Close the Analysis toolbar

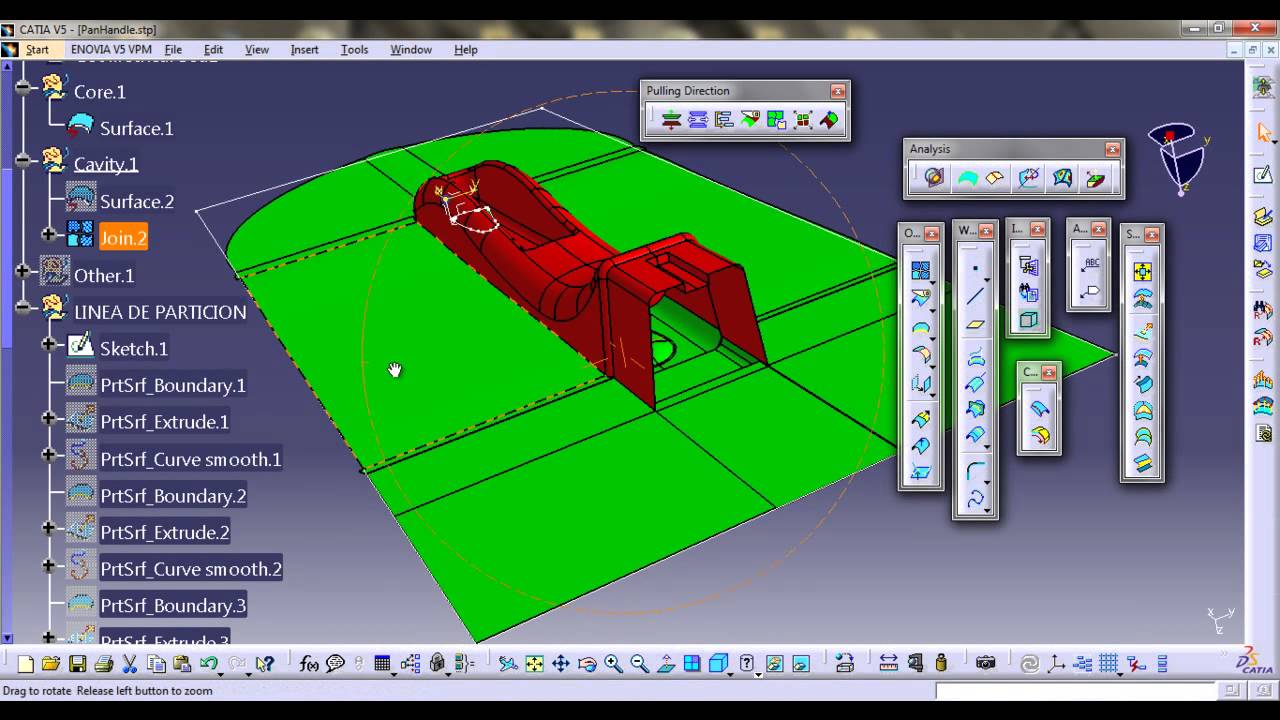click(1112, 149)
